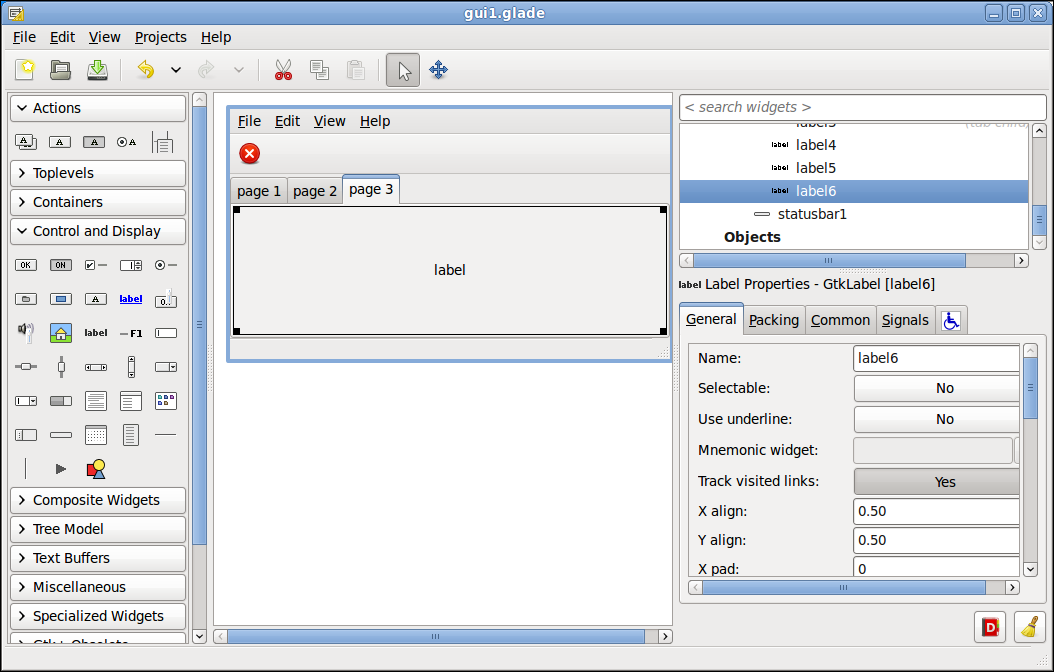Select the blue Link Button widget
The height and width of the screenshot is (672, 1054).
point(130,298)
